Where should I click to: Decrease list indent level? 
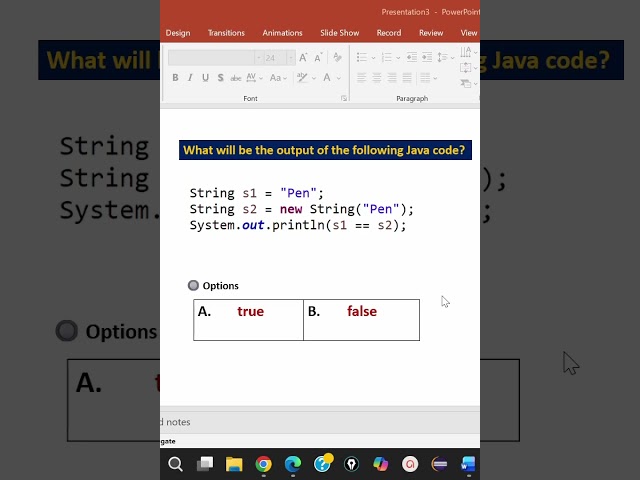click(x=411, y=57)
